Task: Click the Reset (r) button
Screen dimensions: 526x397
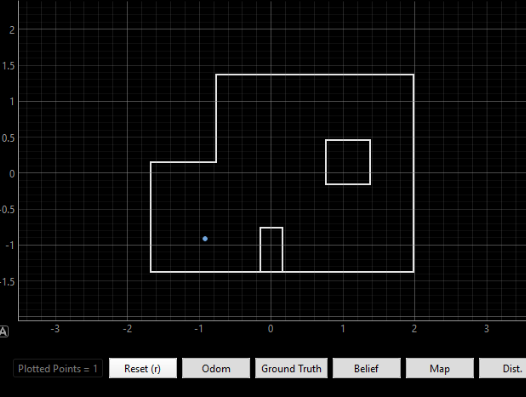Action: click(143, 368)
